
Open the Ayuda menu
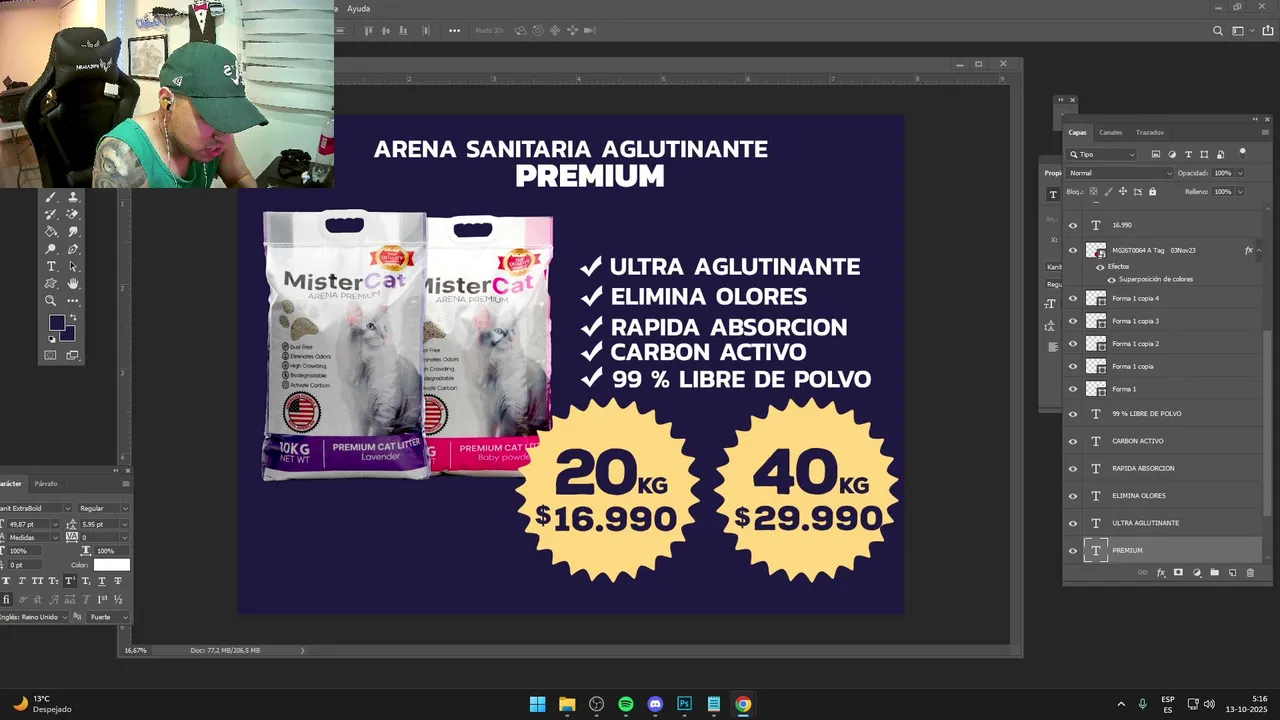click(x=358, y=9)
